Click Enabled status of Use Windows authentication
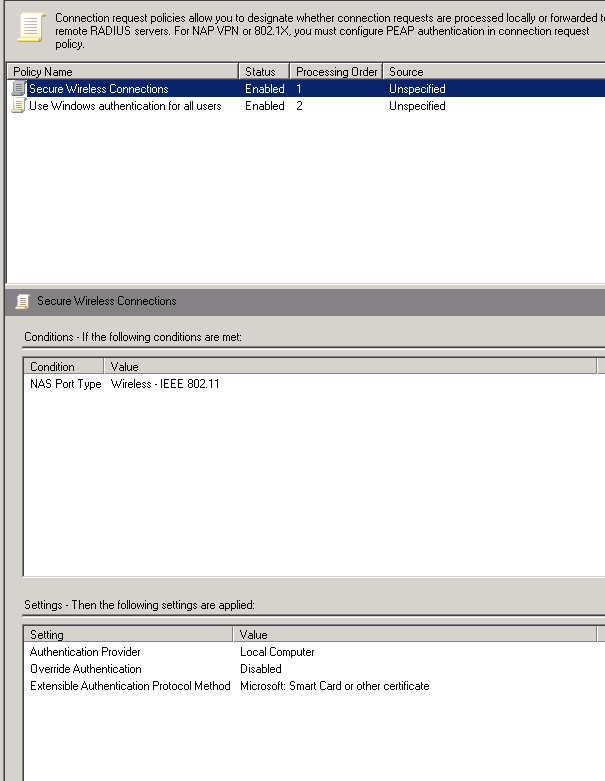This screenshot has height=781, width=605. tap(264, 106)
